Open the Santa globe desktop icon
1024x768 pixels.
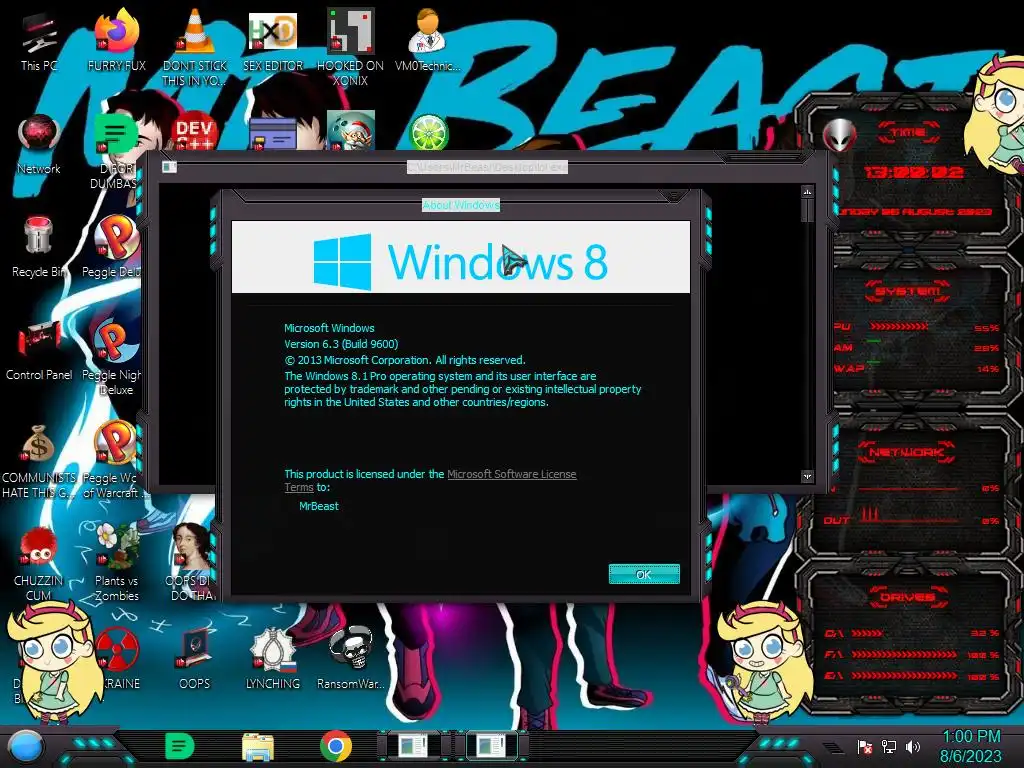[x=351, y=131]
